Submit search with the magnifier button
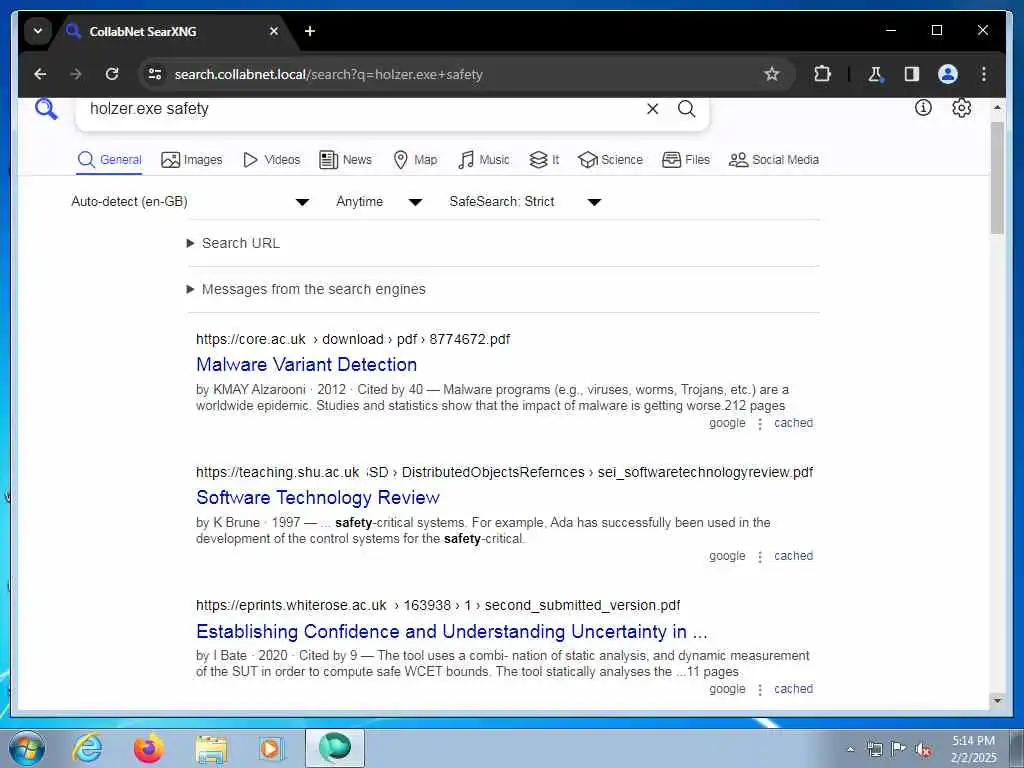 [686, 109]
